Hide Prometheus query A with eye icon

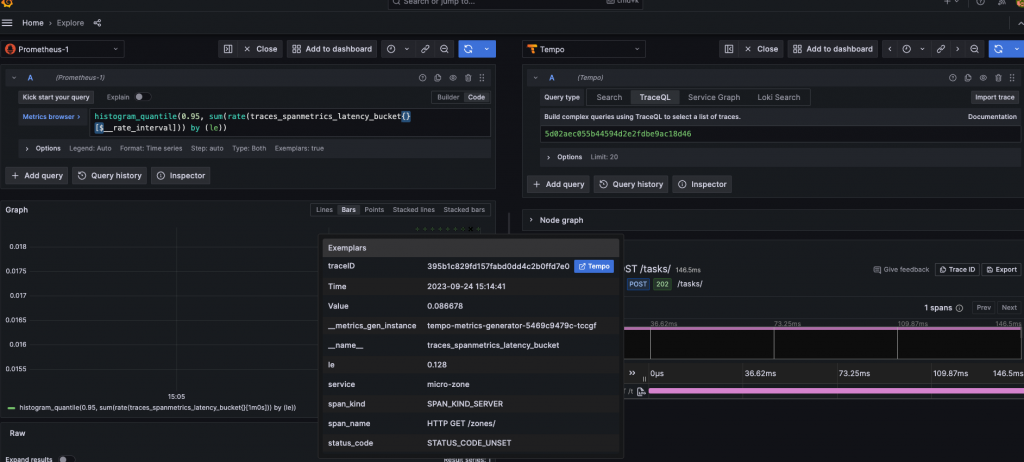click(x=453, y=78)
